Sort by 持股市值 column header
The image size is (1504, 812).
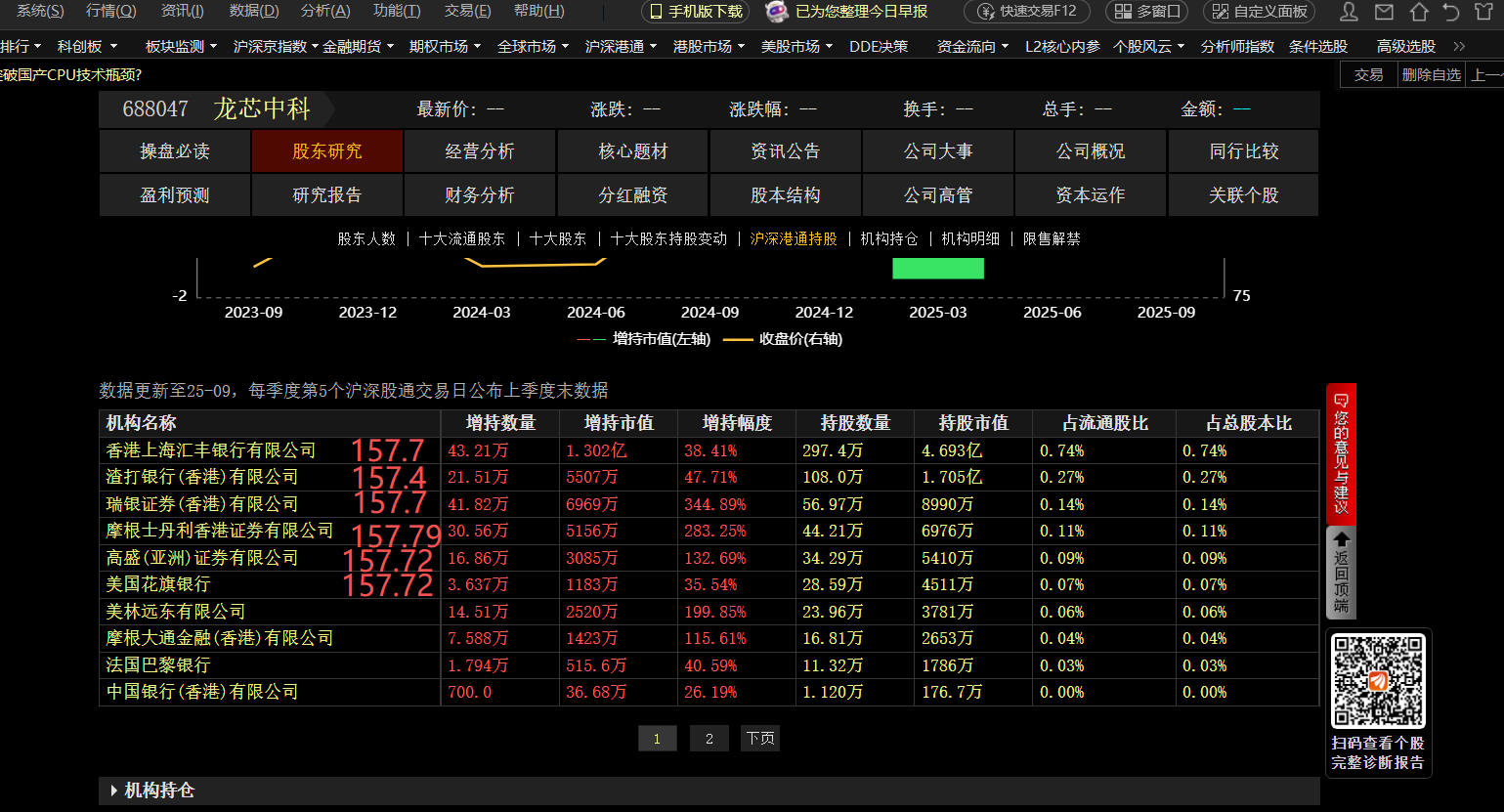[x=973, y=423]
